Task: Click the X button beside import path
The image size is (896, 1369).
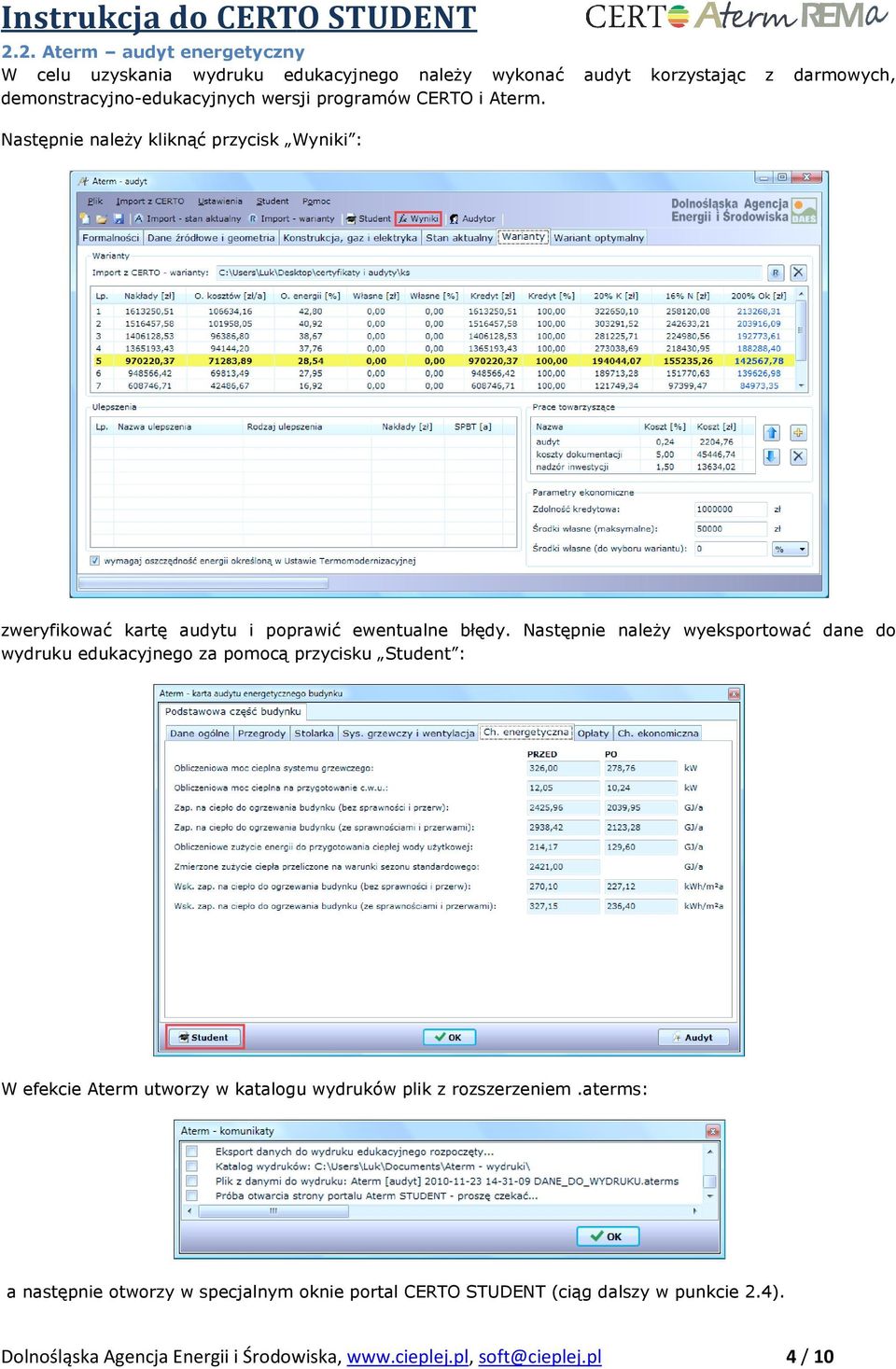Action: (x=798, y=272)
